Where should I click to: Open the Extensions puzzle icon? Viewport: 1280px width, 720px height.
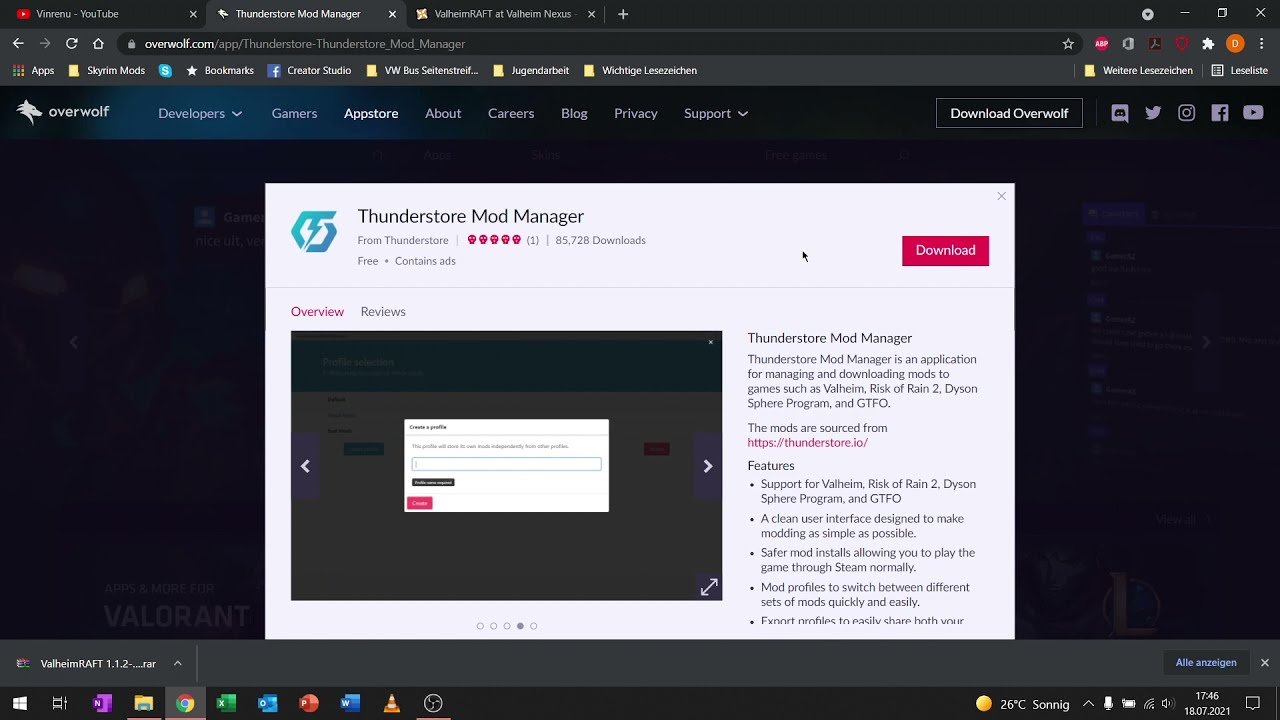pos(1208,44)
